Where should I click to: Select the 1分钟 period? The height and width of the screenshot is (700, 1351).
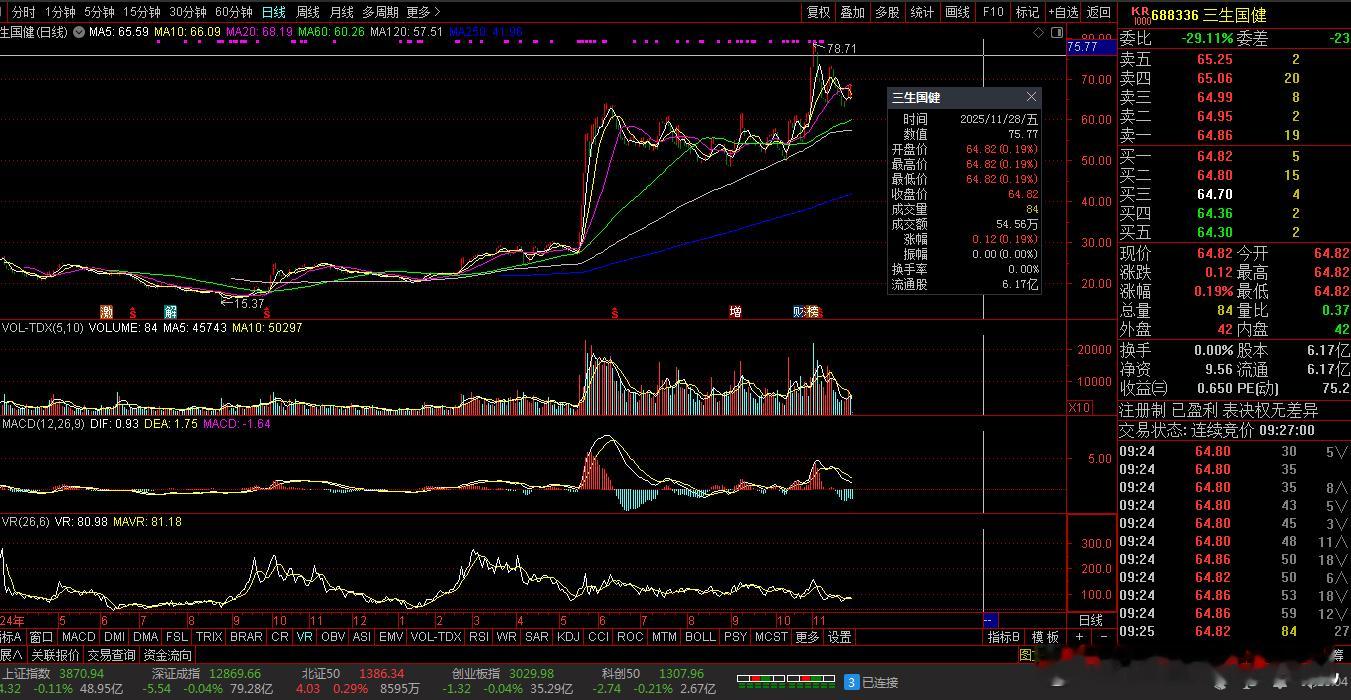click(x=60, y=12)
